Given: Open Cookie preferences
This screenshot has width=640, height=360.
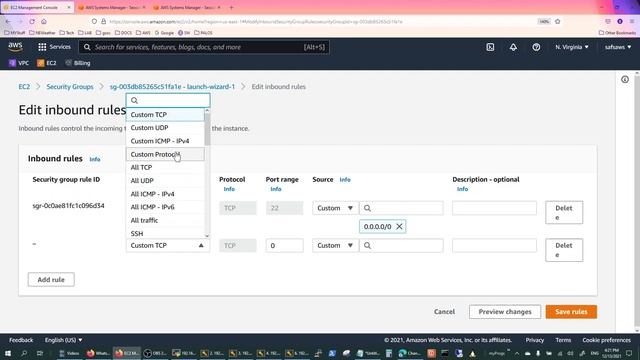Looking at the screenshot, I should coord(606,340).
